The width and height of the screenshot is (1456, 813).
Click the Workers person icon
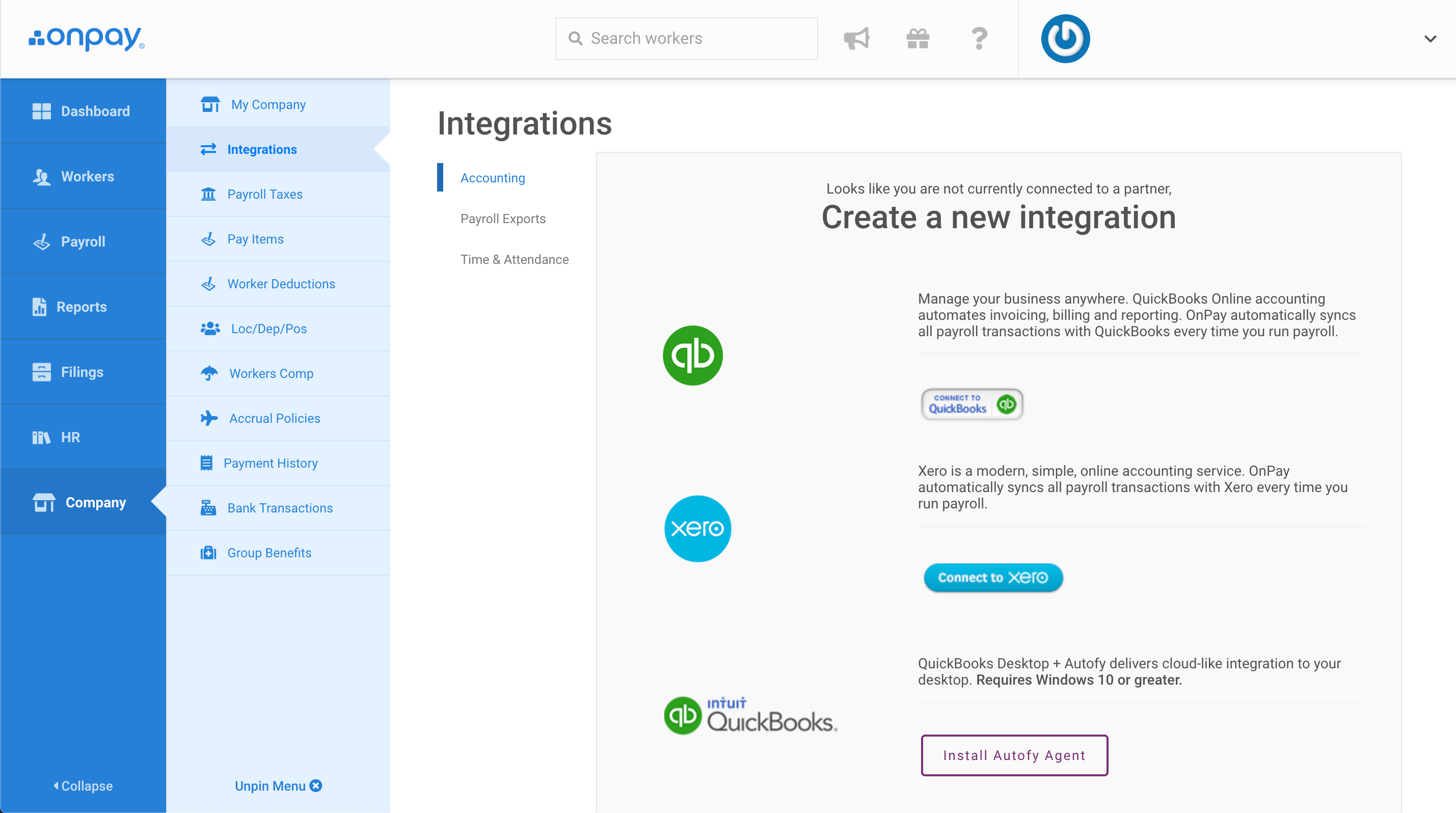pyautogui.click(x=41, y=177)
